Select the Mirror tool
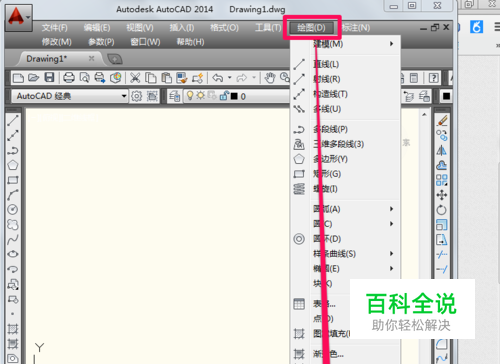Image resolution: width=500 pixels, height=364 pixels. [x=442, y=150]
